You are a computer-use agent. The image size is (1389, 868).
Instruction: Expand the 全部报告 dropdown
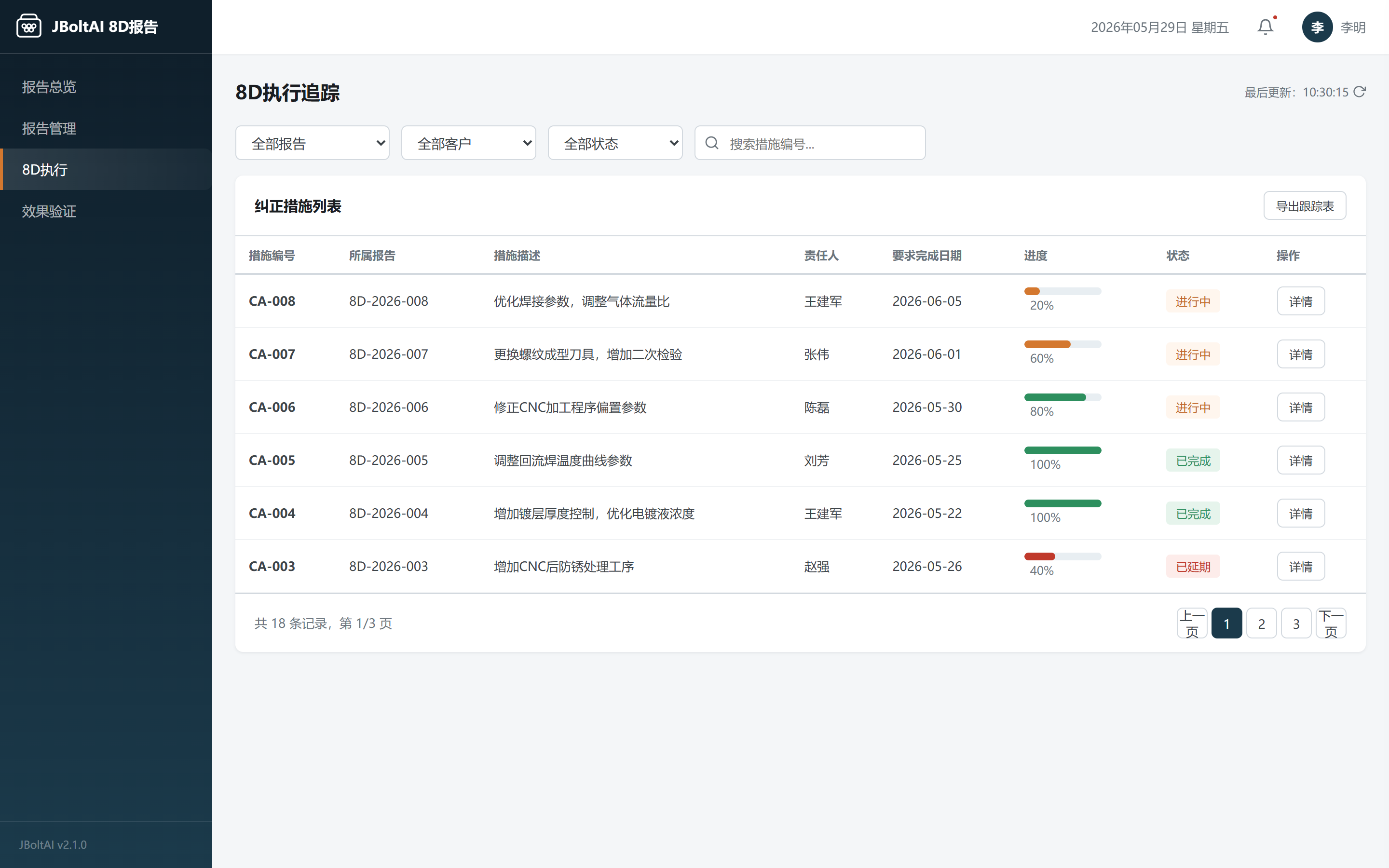click(312, 143)
